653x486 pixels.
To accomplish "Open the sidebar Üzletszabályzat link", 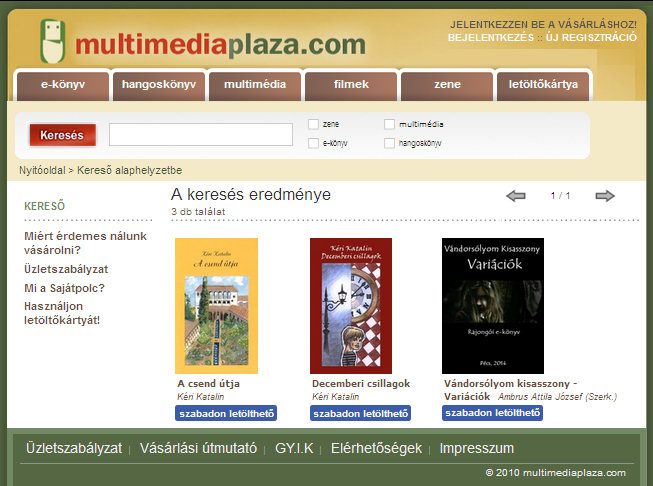I will 66,269.
